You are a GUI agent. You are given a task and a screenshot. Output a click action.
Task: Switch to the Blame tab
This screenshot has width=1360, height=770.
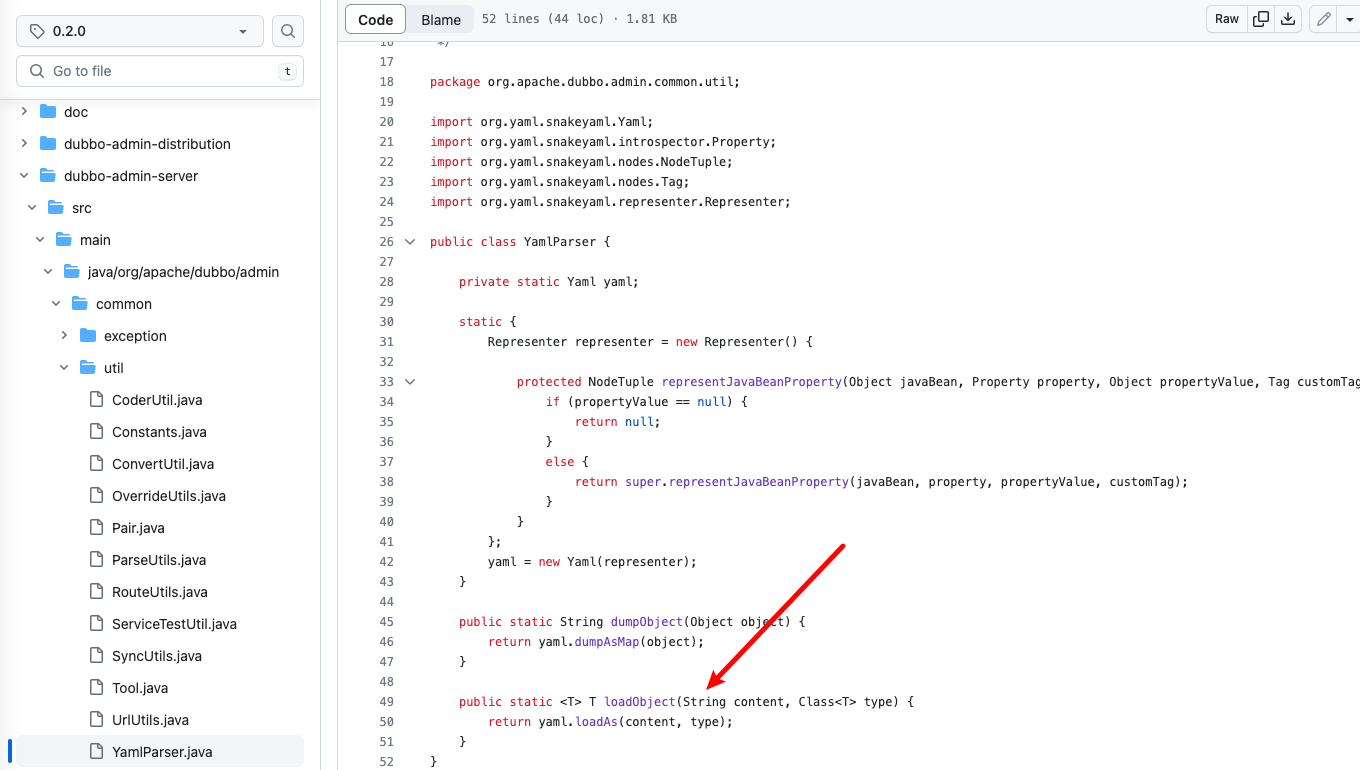[x=441, y=19]
